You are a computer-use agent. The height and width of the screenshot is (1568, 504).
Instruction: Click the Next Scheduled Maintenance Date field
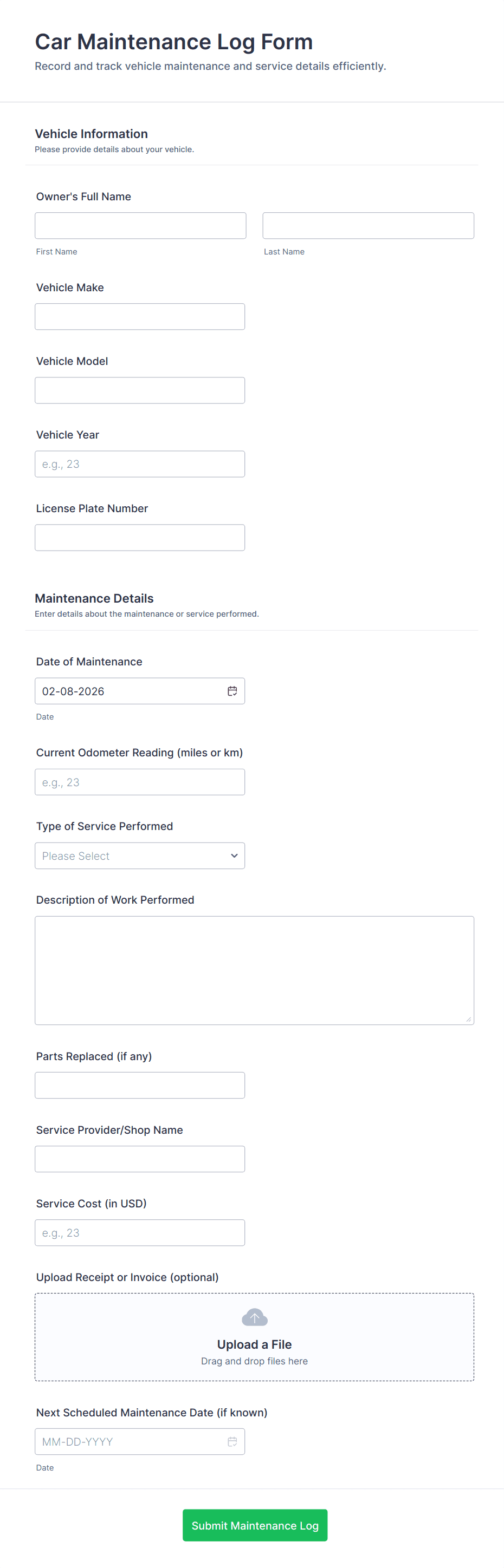[128, 1441]
